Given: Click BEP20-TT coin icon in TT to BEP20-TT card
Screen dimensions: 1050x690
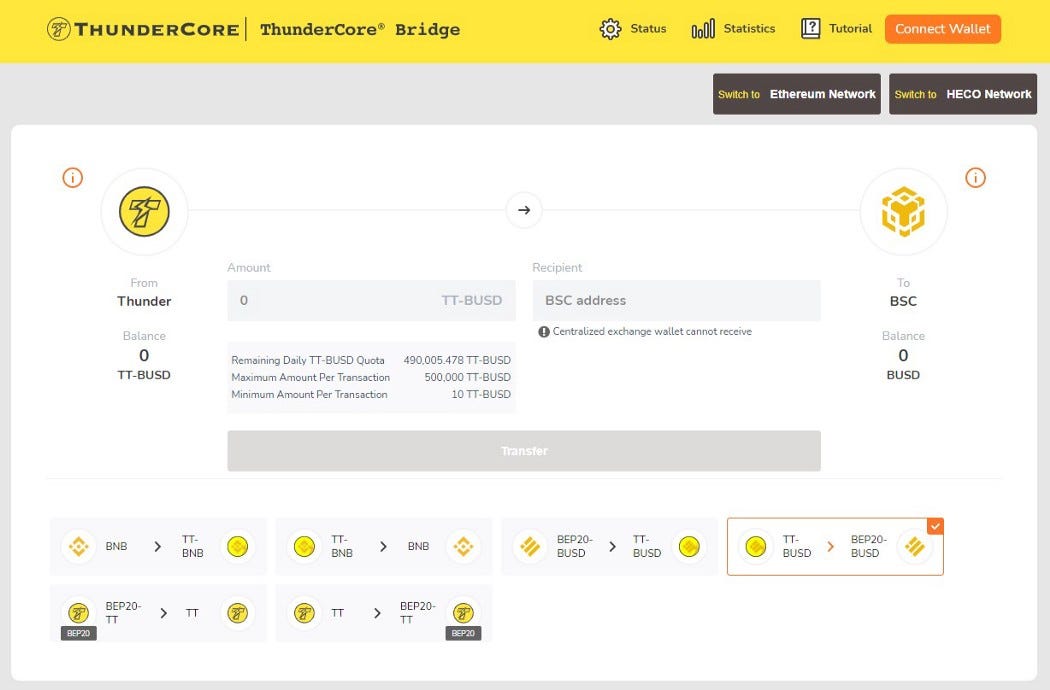Looking at the screenshot, I should (463, 613).
